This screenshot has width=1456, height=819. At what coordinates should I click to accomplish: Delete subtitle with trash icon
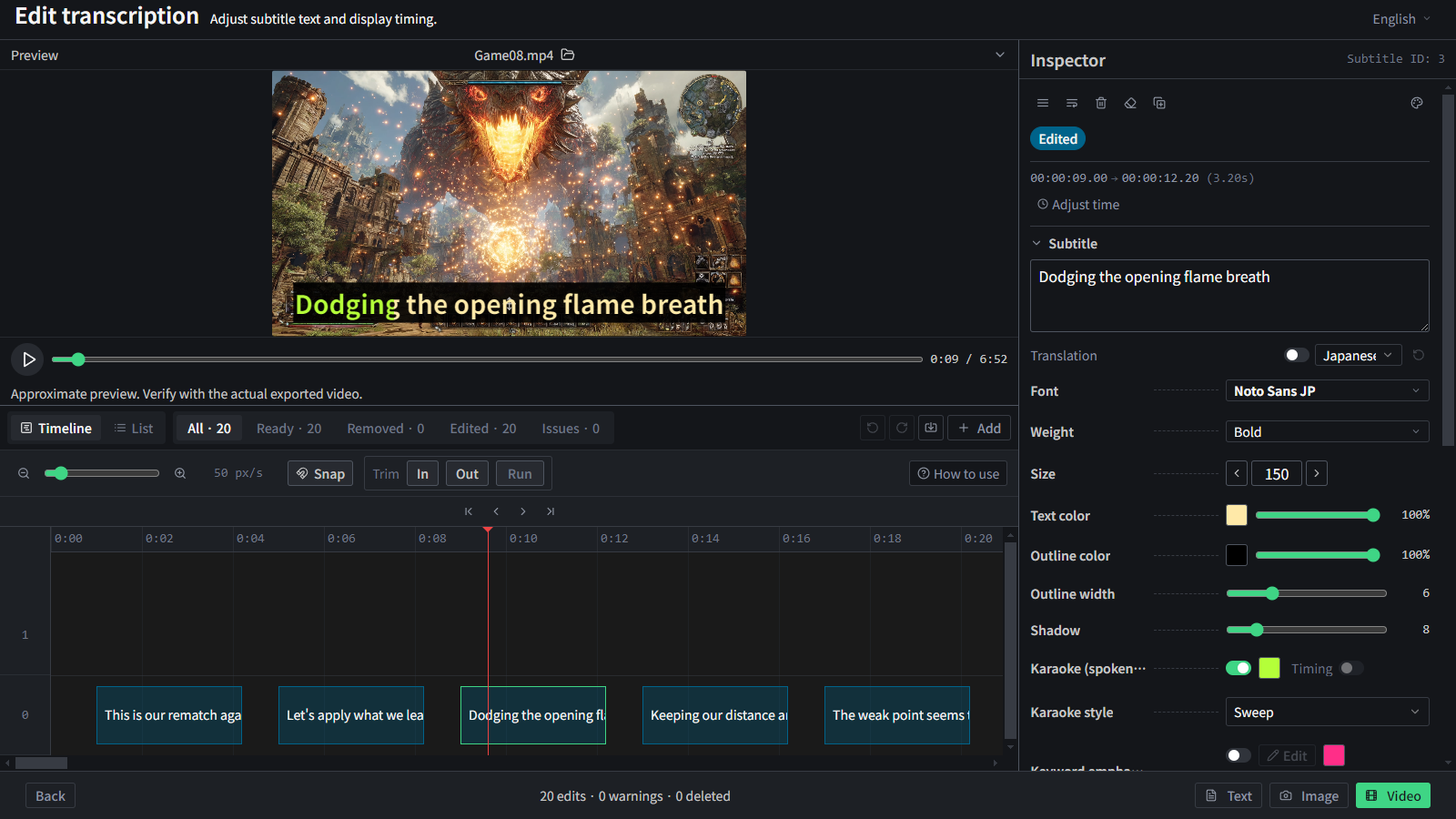(x=1101, y=103)
